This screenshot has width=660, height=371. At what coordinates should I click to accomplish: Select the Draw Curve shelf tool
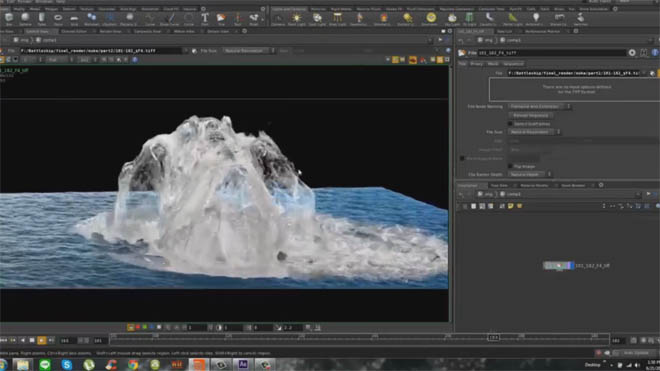point(170,19)
